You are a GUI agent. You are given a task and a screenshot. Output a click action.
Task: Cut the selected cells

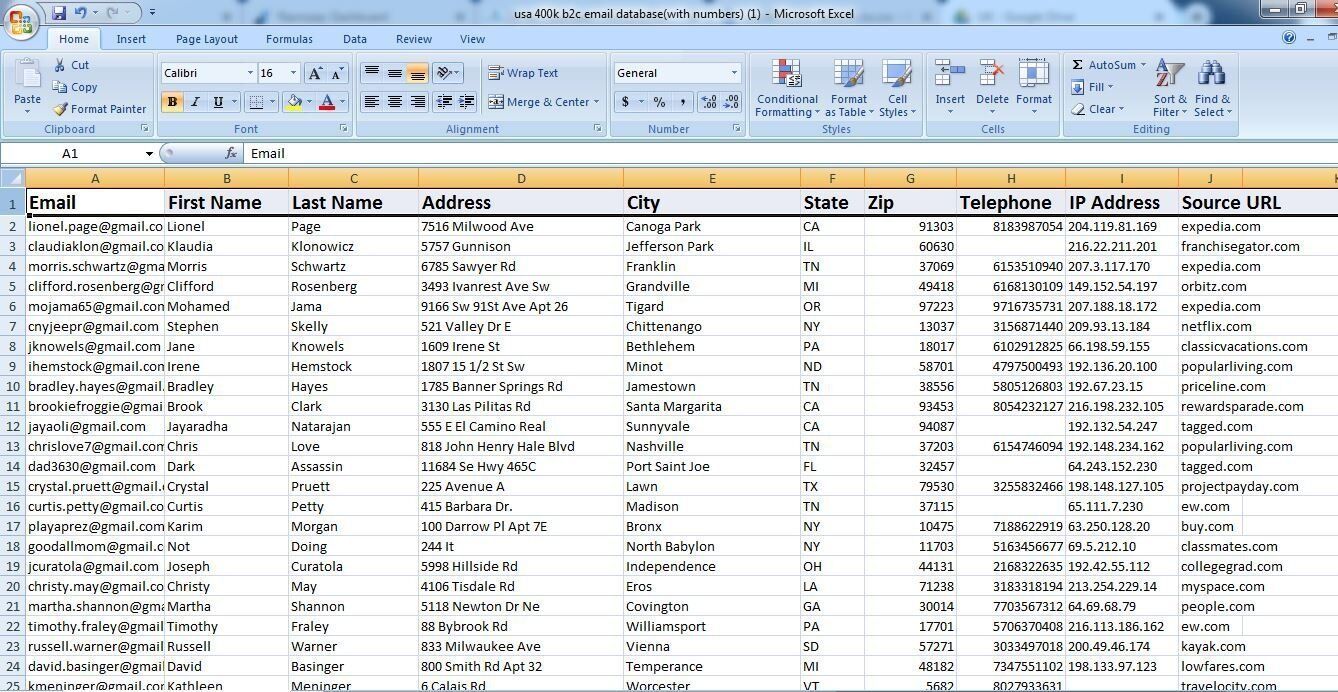click(71, 65)
